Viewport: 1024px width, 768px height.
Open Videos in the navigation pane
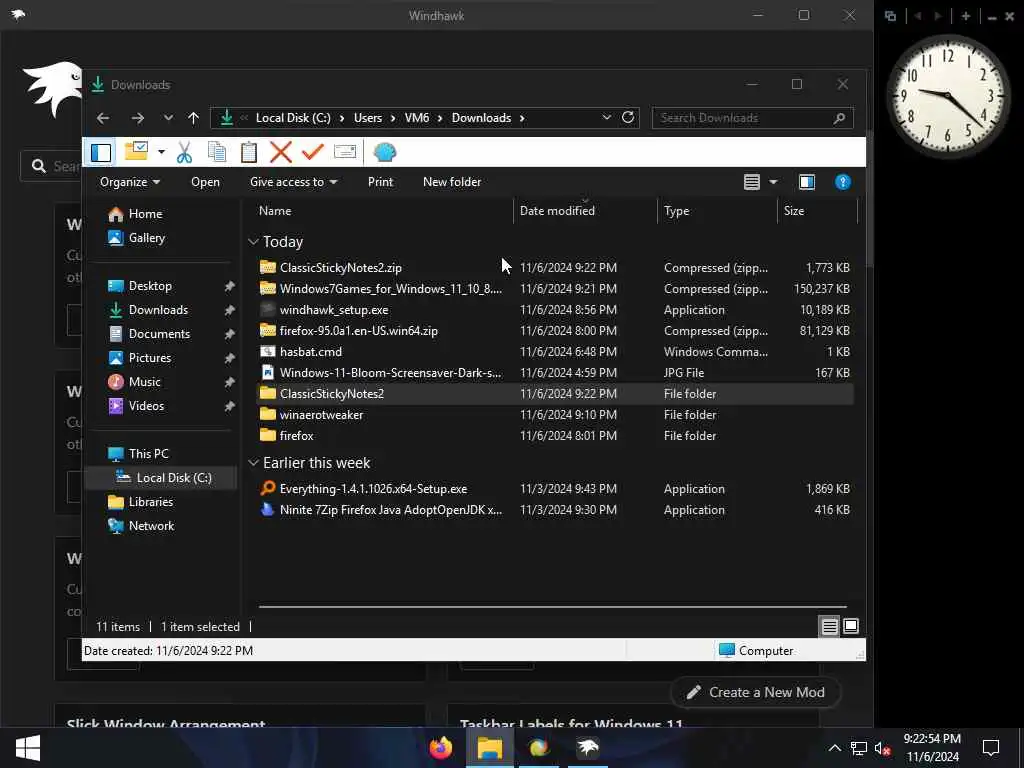point(146,406)
